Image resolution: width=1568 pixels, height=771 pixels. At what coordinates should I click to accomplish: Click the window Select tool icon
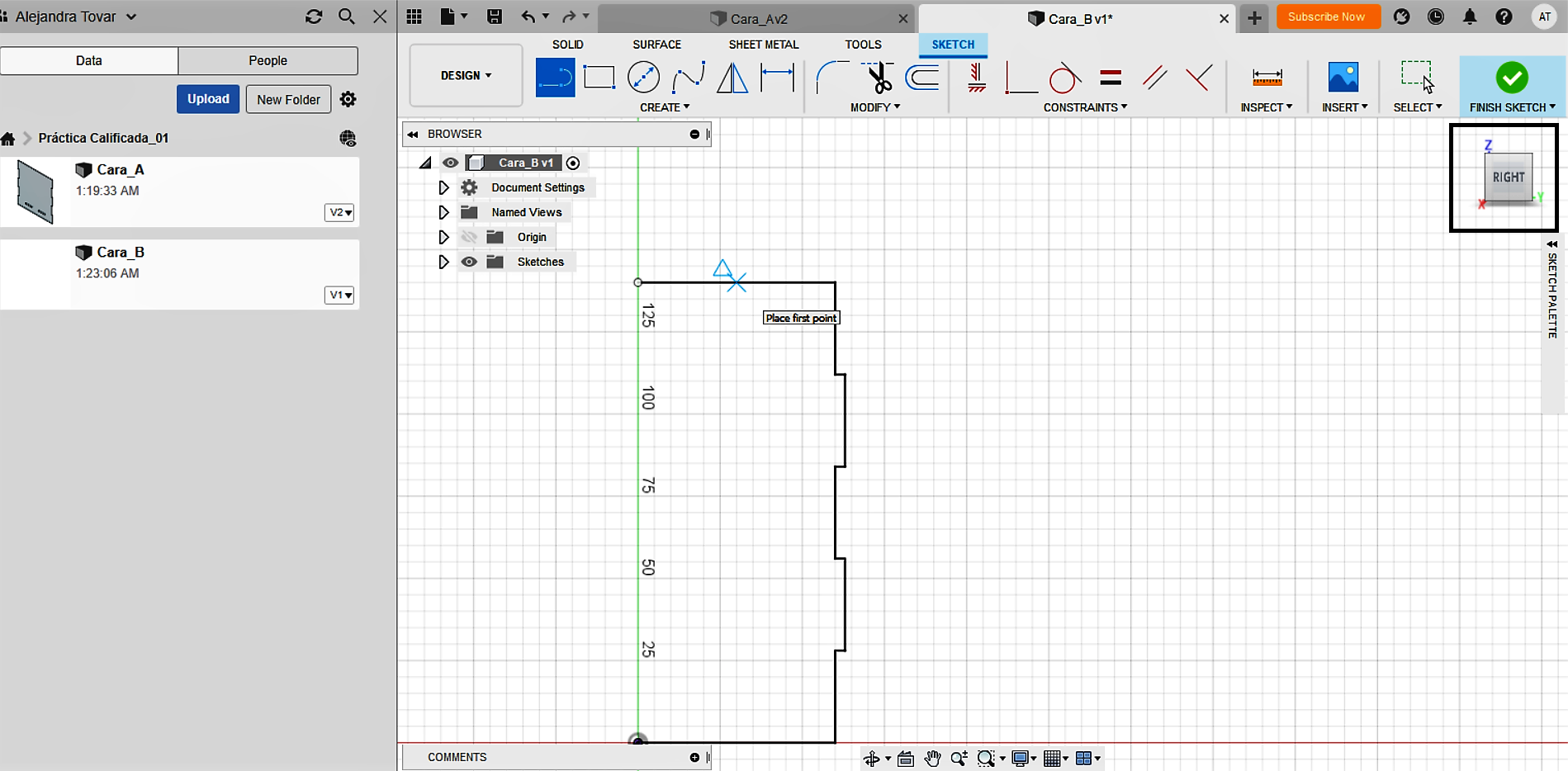click(1417, 76)
